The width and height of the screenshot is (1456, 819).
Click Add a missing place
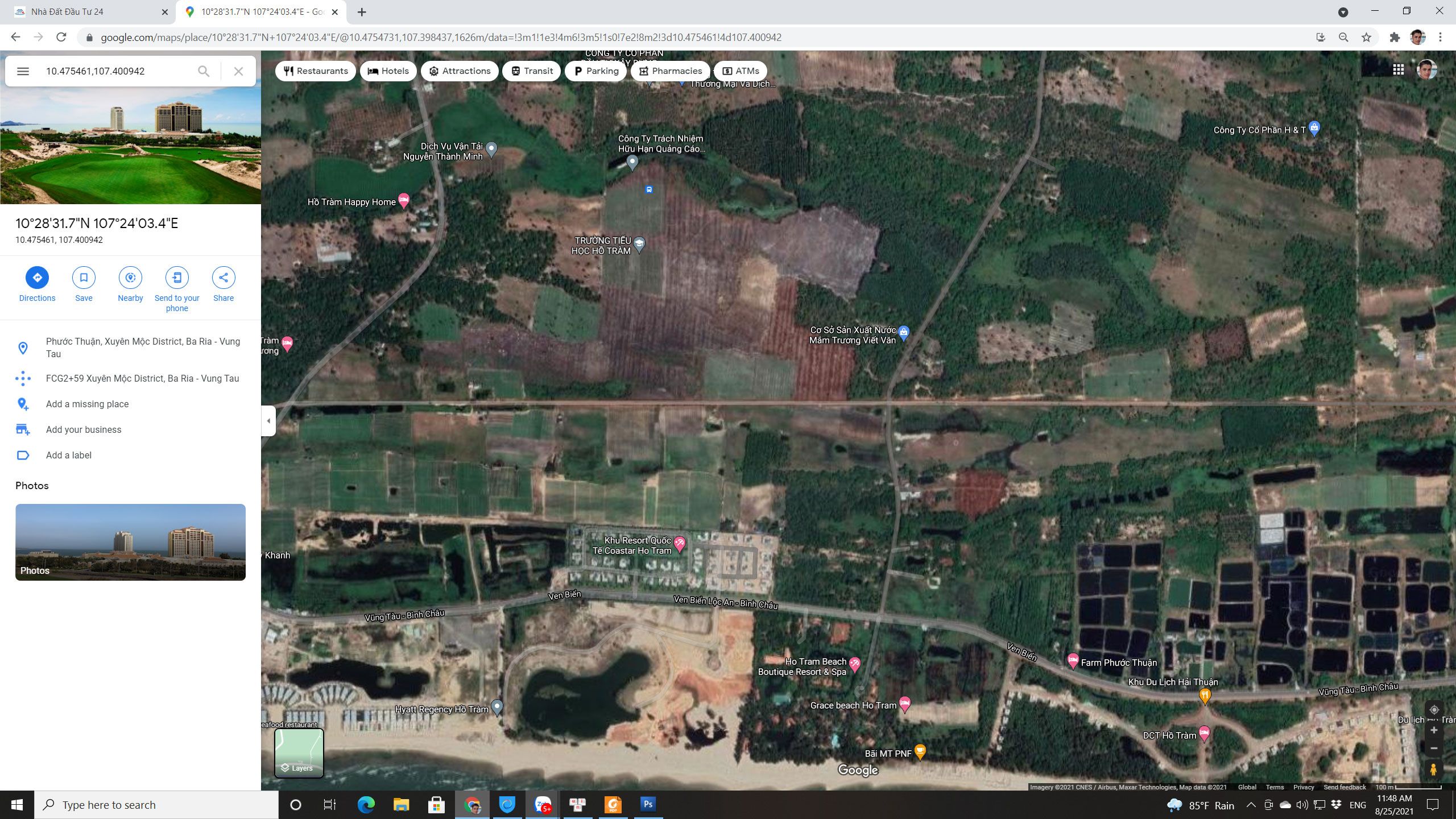pos(130,404)
